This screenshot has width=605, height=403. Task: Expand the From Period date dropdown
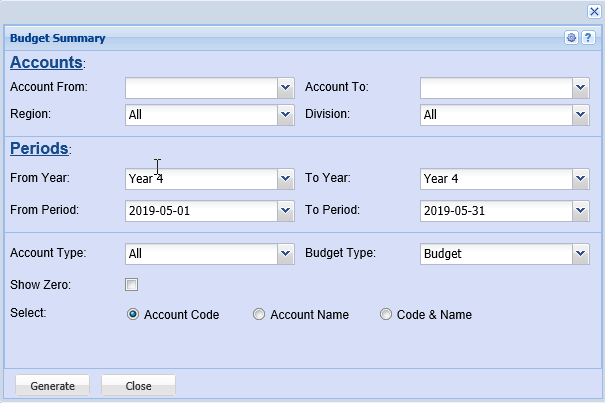coord(286,211)
